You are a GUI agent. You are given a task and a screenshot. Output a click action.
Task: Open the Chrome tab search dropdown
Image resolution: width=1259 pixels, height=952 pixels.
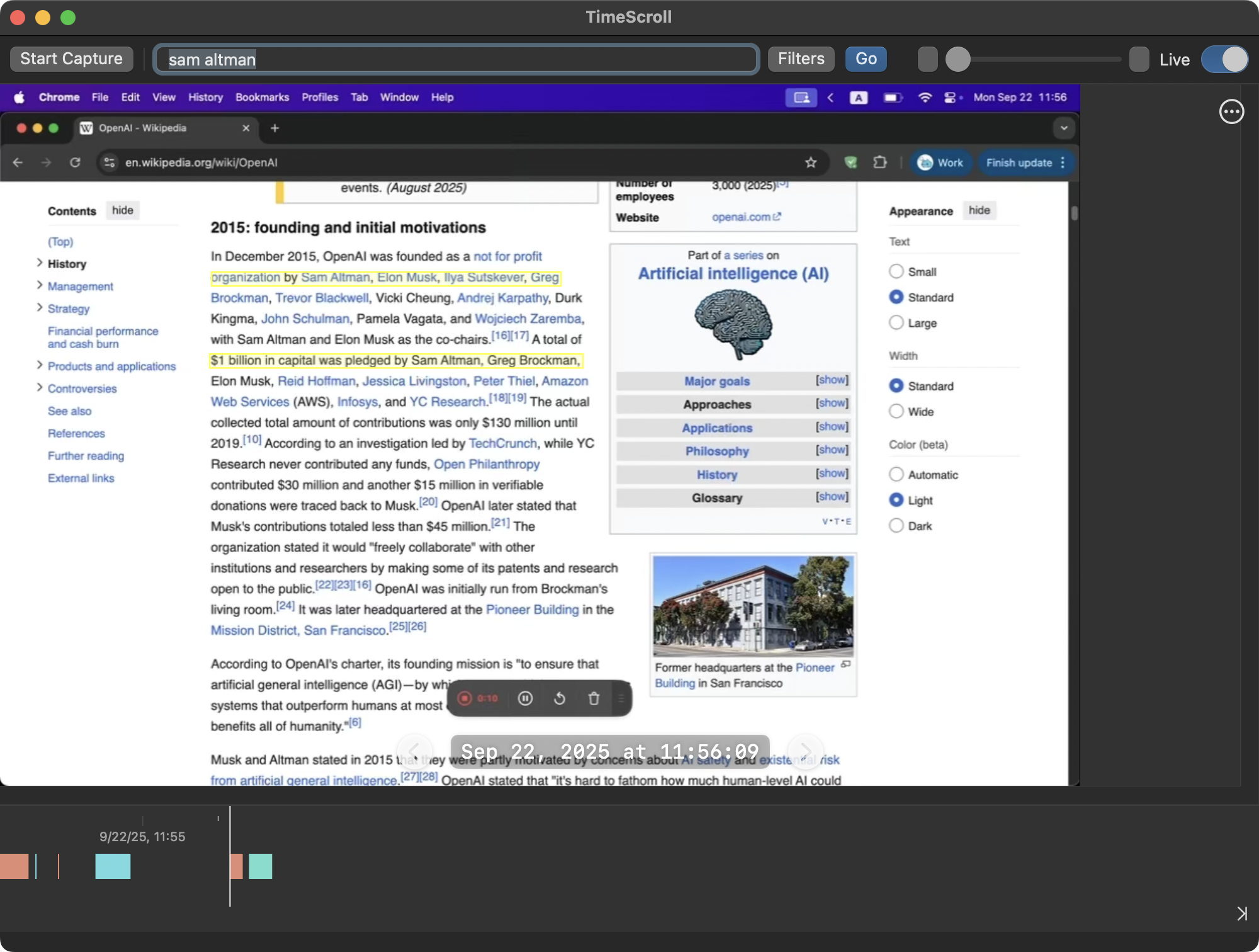[x=1064, y=128]
